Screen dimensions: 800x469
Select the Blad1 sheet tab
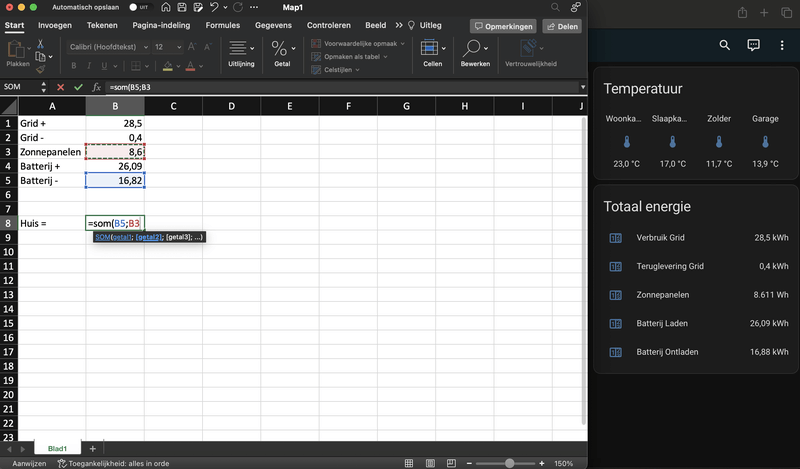57,449
